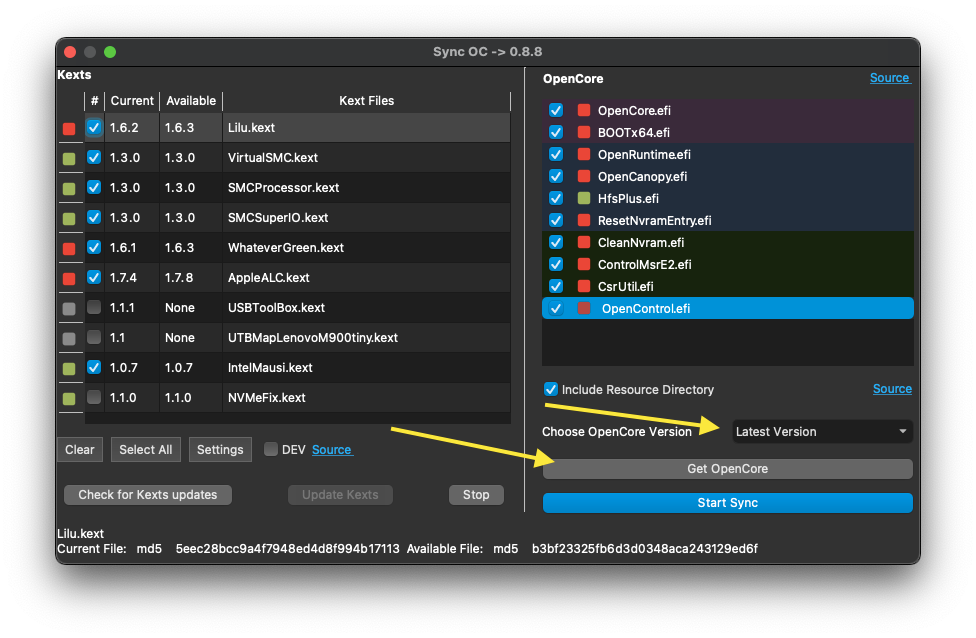The height and width of the screenshot is (638, 976).
Task: Click the current version 1.6.1 cell
Action: (x=123, y=248)
